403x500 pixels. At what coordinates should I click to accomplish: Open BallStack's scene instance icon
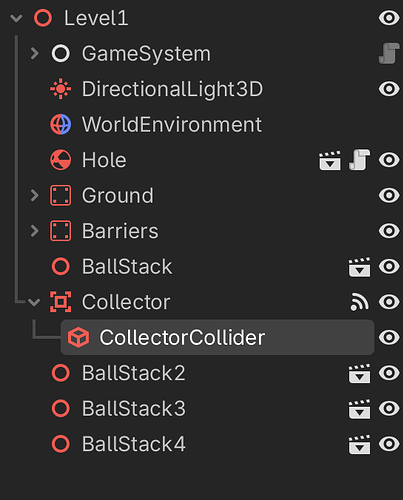tap(359, 267)
